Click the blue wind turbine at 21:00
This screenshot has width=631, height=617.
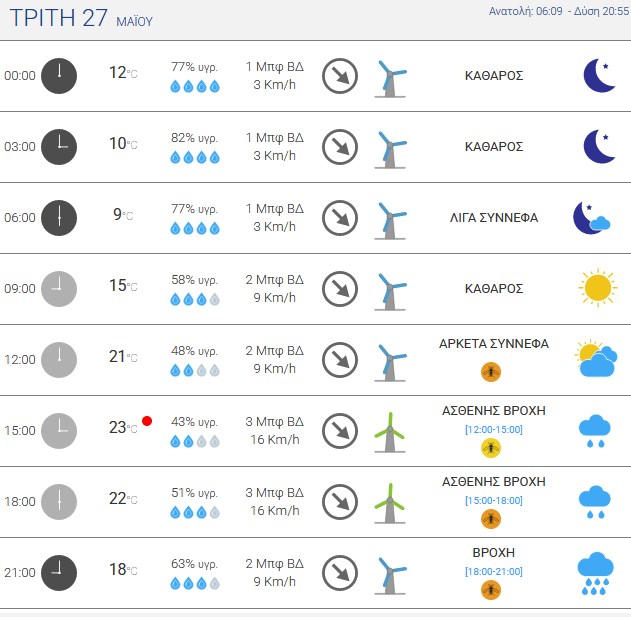(x=390, y=575)
